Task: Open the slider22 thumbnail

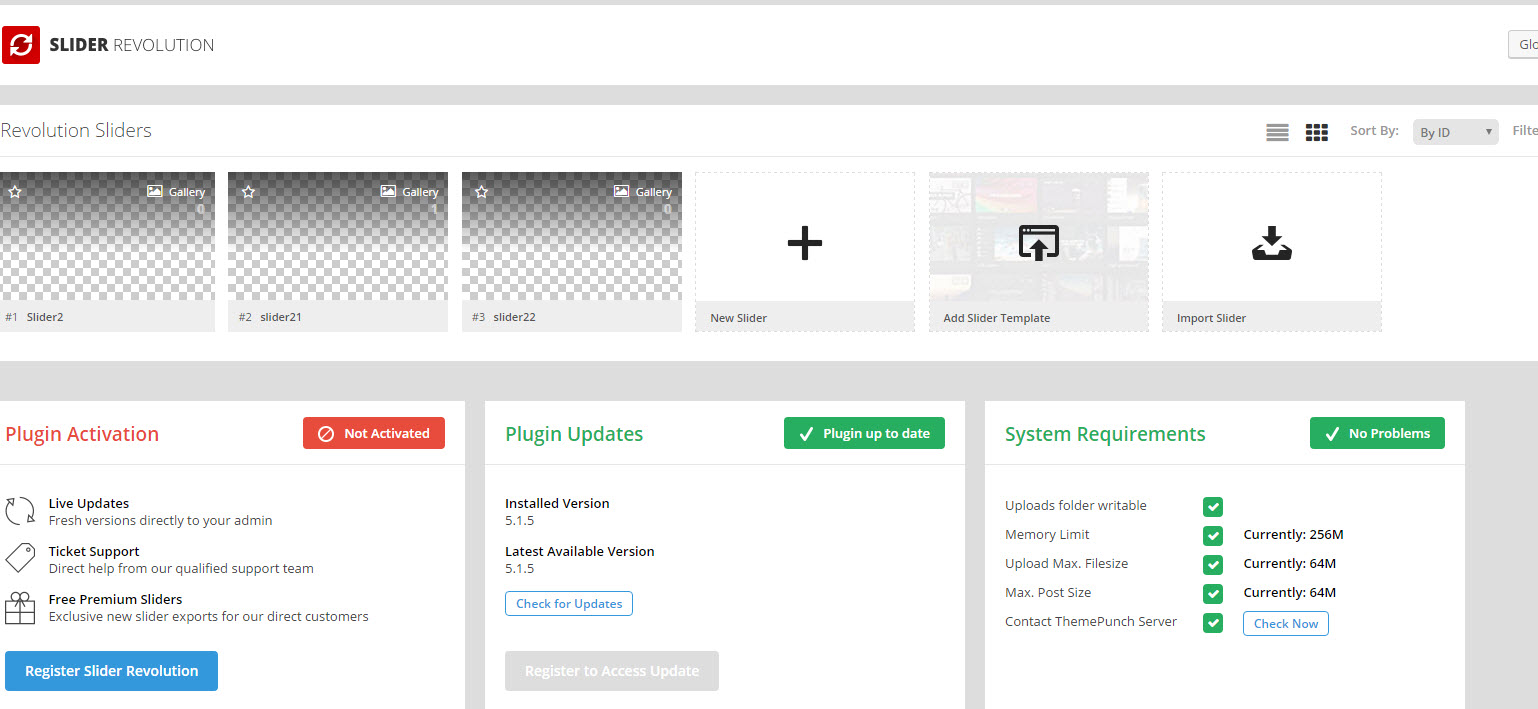Action: pos(572,236)
